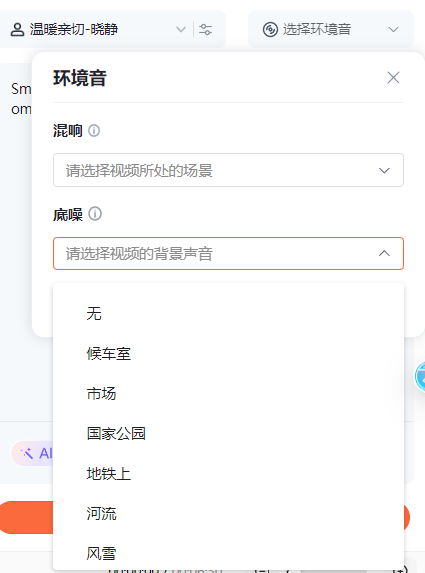Click the info icon next to 混响
This screenshot has height=573, width=425.
click(94, 130)
